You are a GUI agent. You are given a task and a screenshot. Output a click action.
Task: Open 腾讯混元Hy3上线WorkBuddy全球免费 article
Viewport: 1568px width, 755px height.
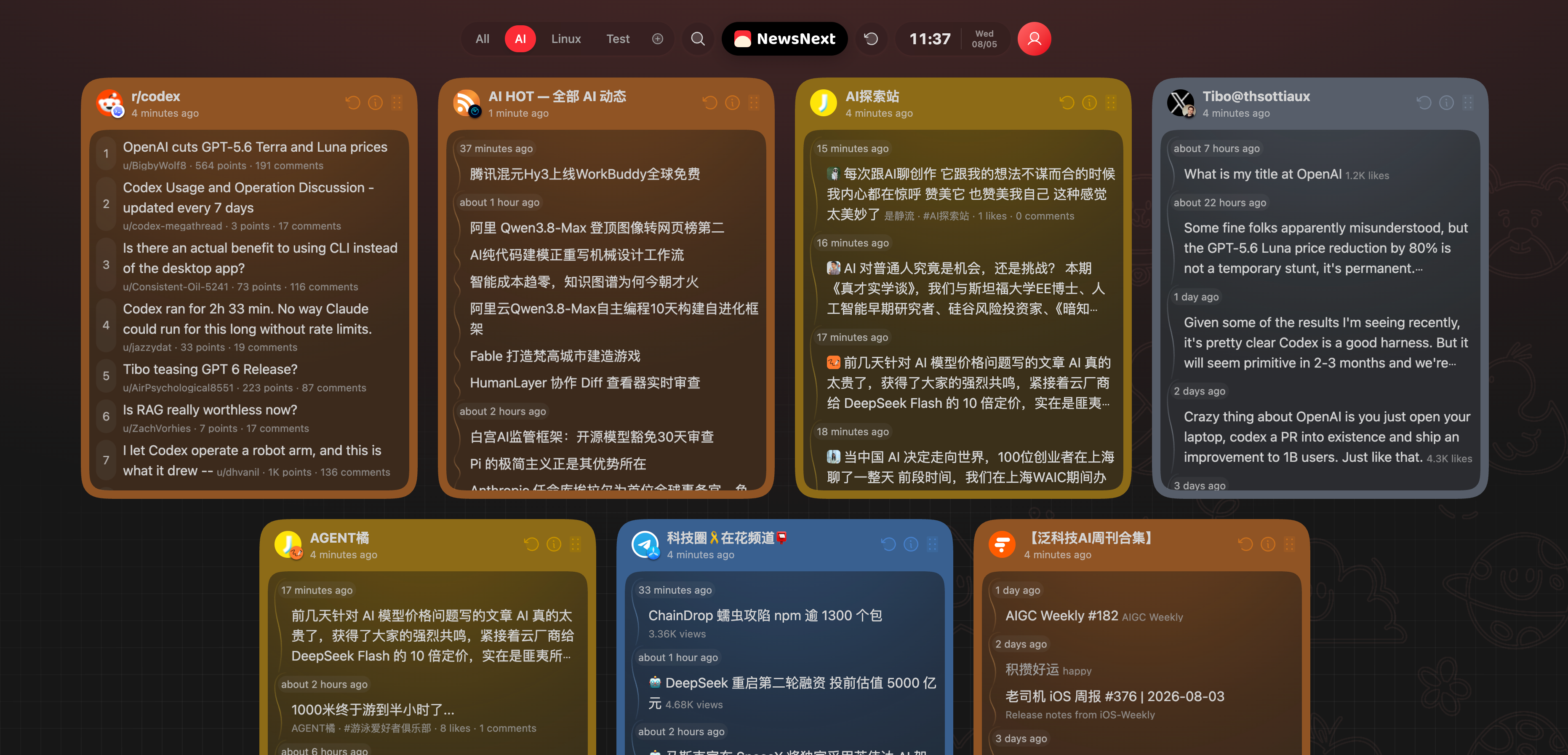pyautogui.click(x=585, y=175)
